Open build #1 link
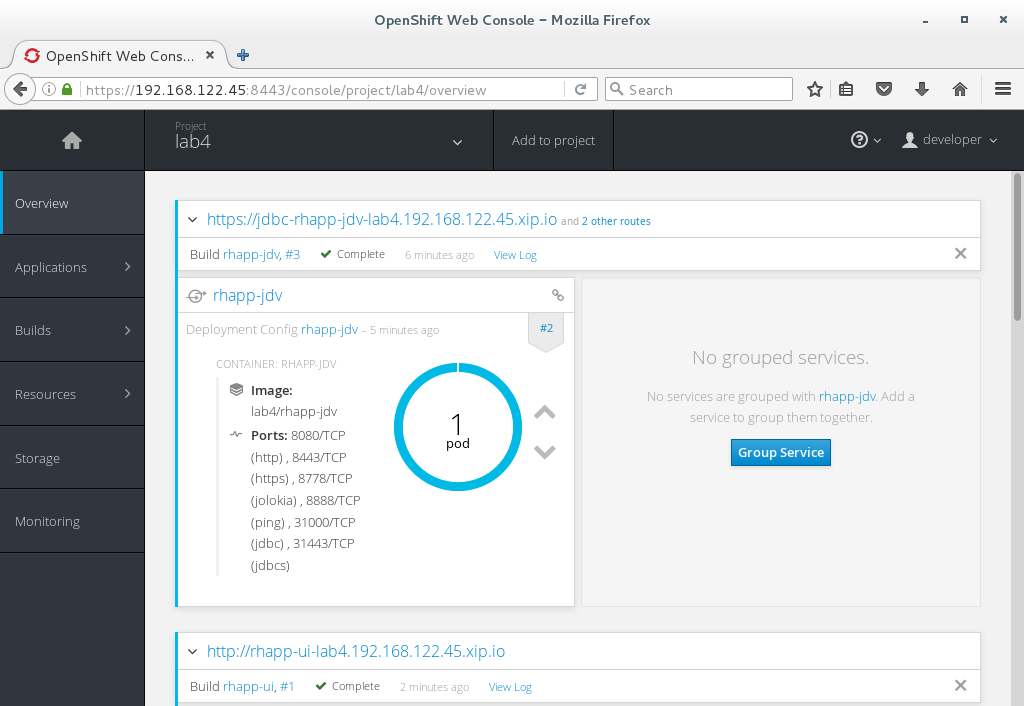 pos(287,686)
